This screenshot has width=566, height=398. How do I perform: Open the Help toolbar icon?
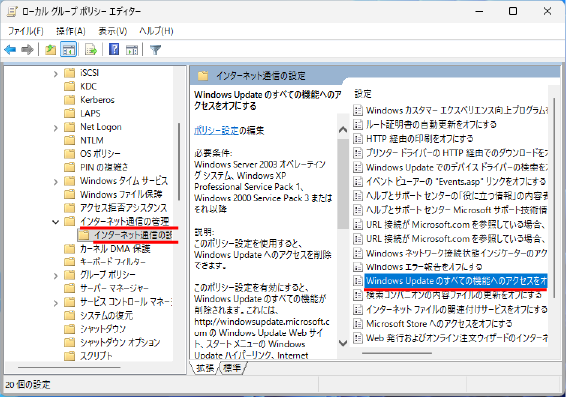(114, 49)
